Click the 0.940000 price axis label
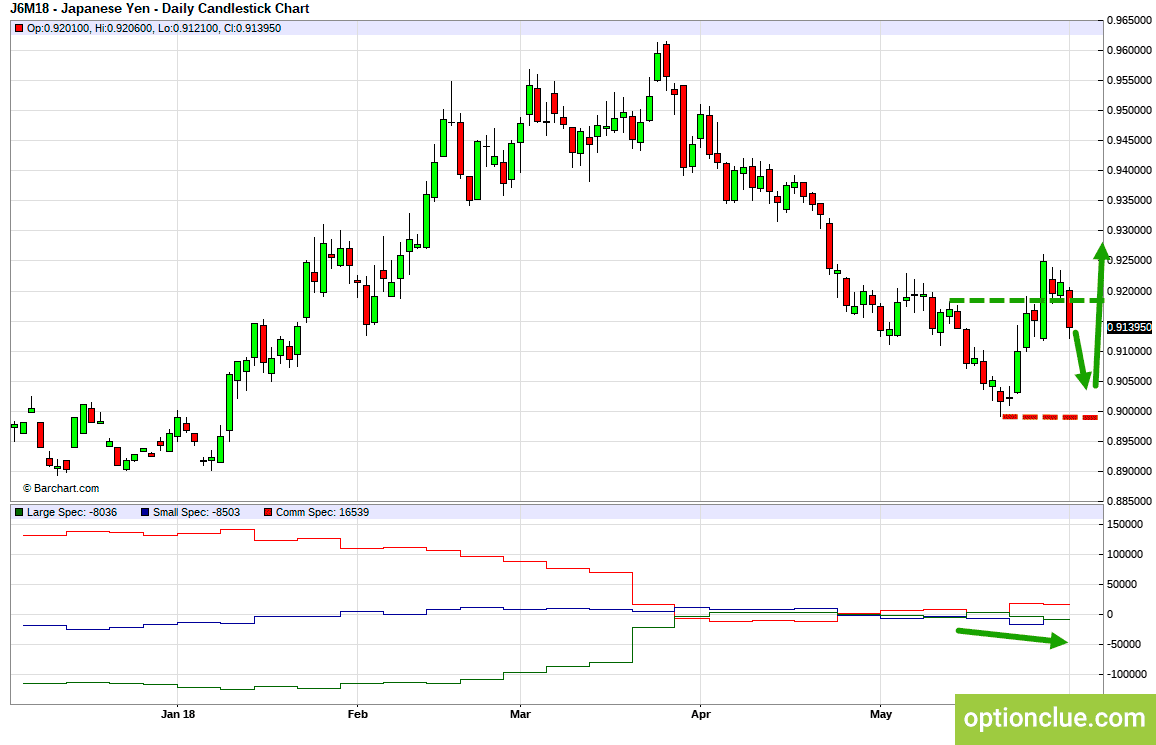Screen dimensions: 1156x745 click(x=1129, y=170)
